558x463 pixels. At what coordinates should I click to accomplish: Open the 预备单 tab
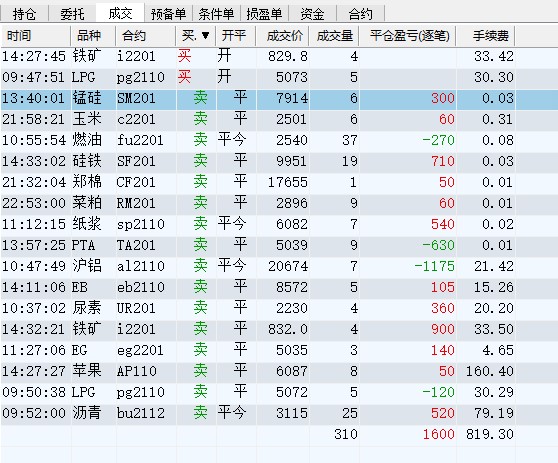coord(168,14)
